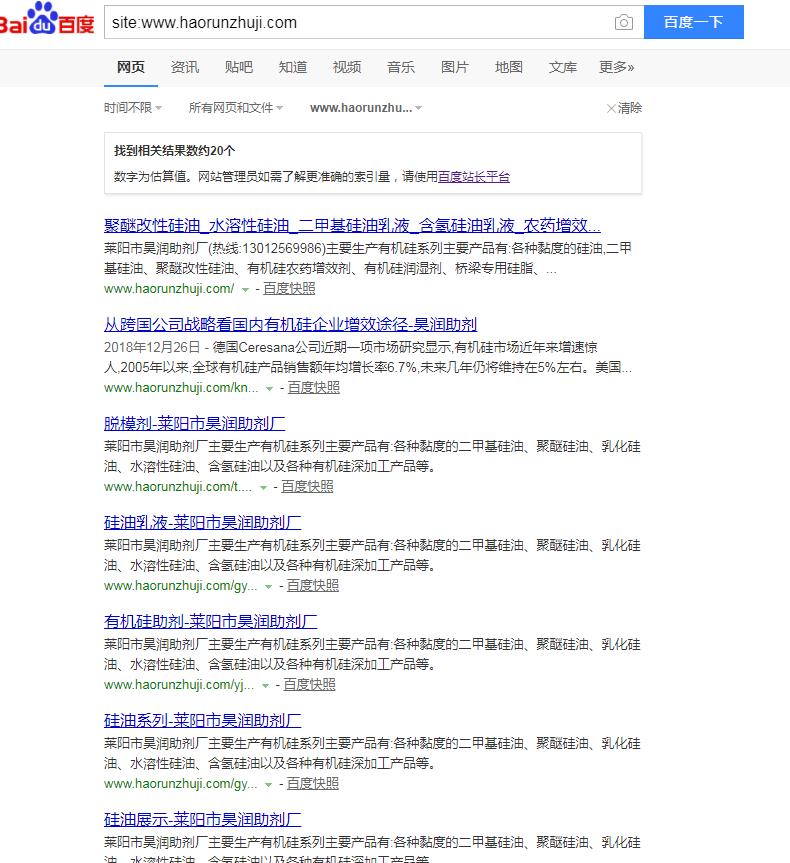This screenshot has width=790, height=863.
Task: Expand arrow next to www.haorunzhuji.com/t.... URL
Action: pos(263,488)
